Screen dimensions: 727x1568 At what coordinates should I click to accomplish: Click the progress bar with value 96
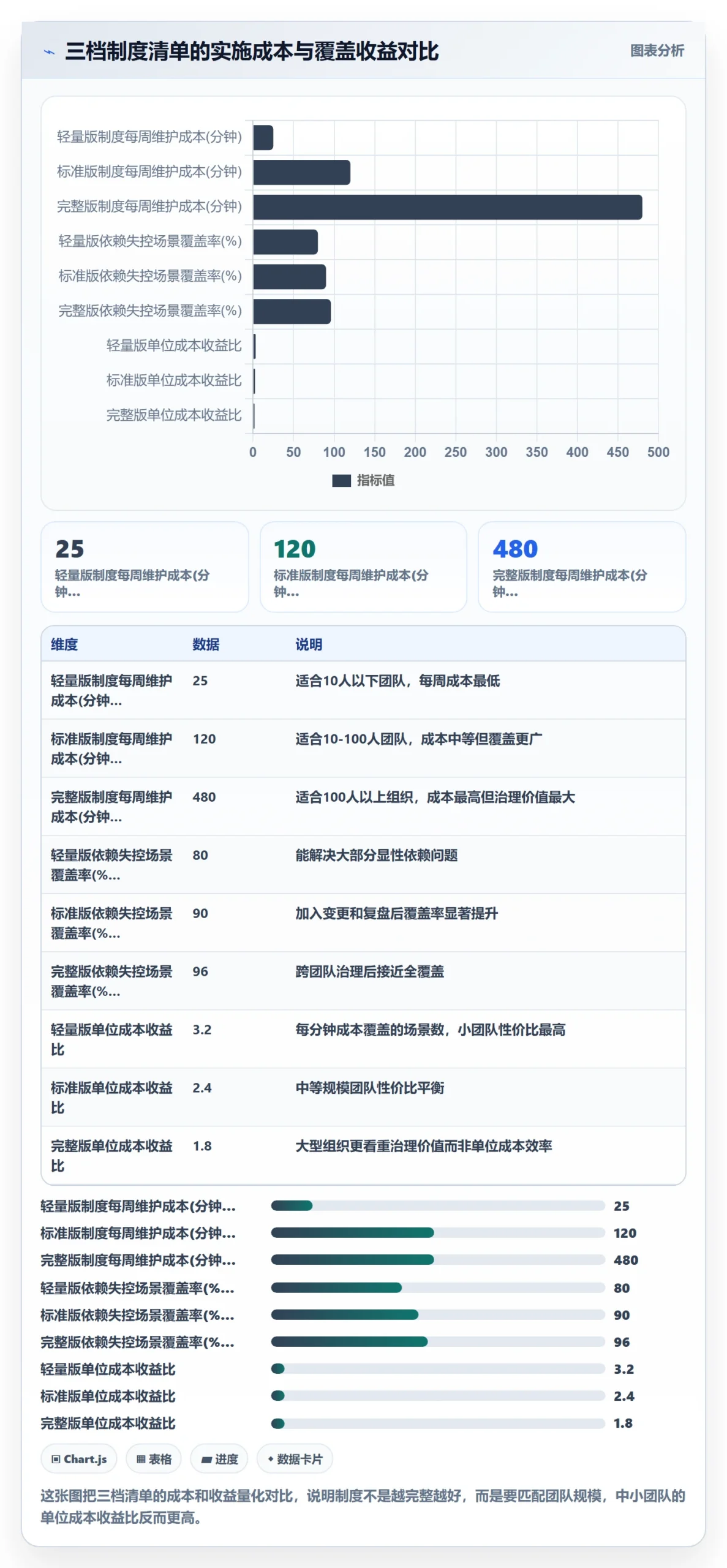coord(438,1341)
